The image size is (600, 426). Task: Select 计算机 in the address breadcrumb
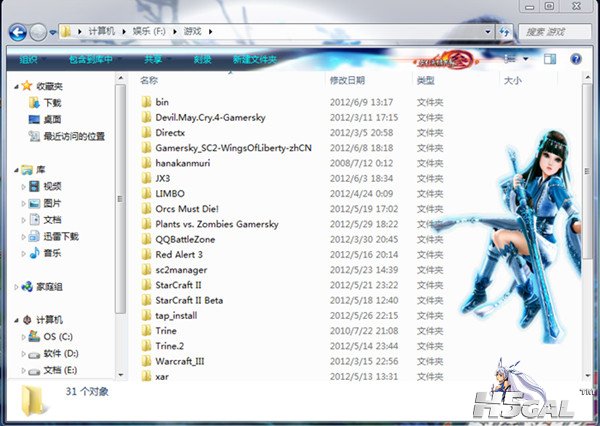tap(102, 31)
